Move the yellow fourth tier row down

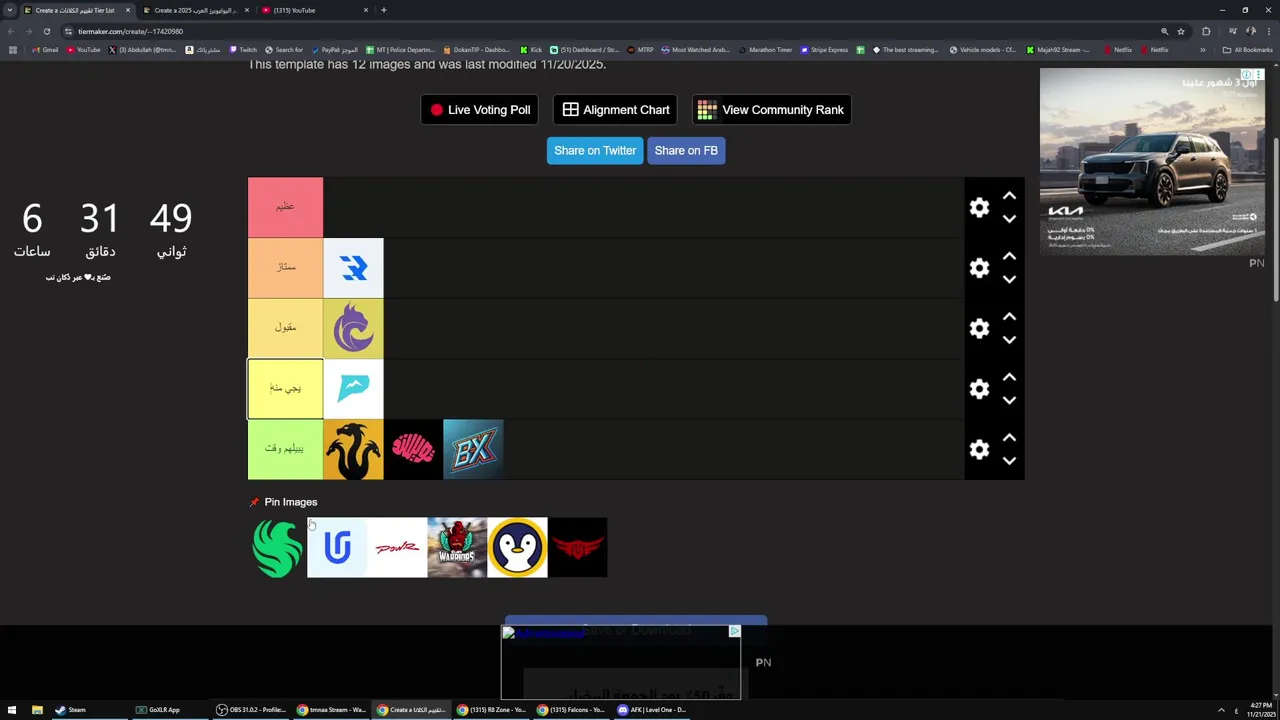click(1009, 400)
